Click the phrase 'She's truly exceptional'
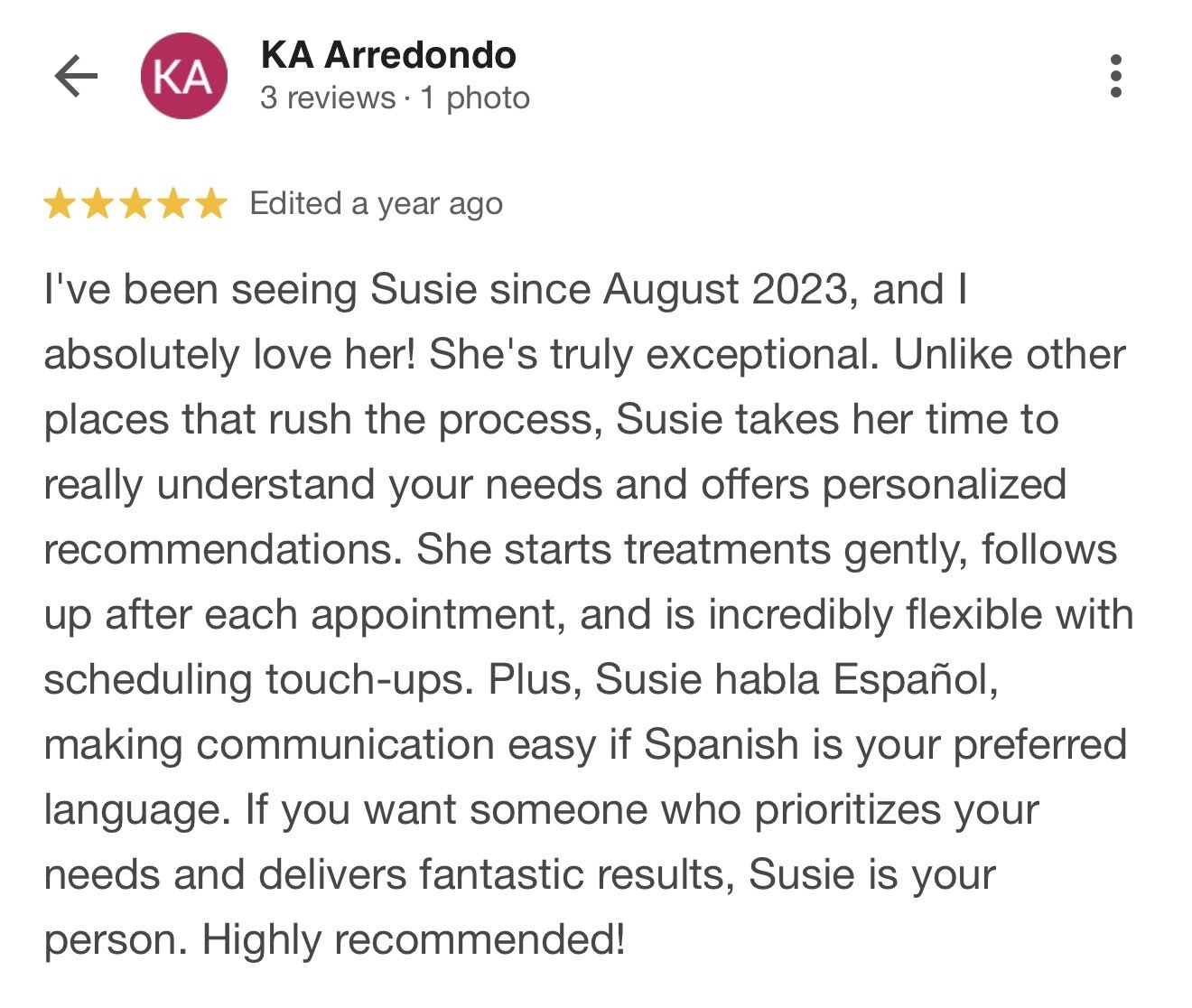 tap(653, 355)
